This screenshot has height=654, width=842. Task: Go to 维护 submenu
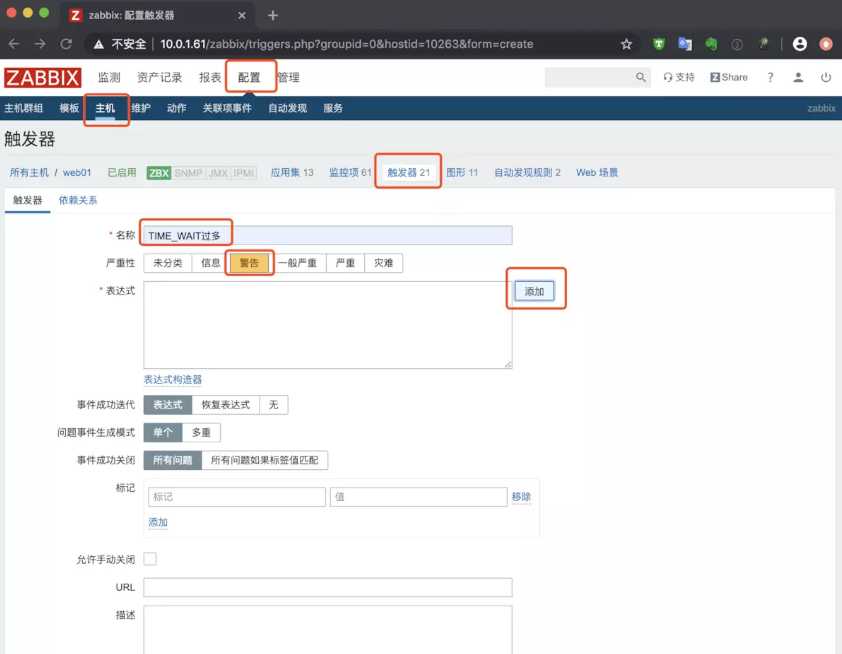point(141,108)
